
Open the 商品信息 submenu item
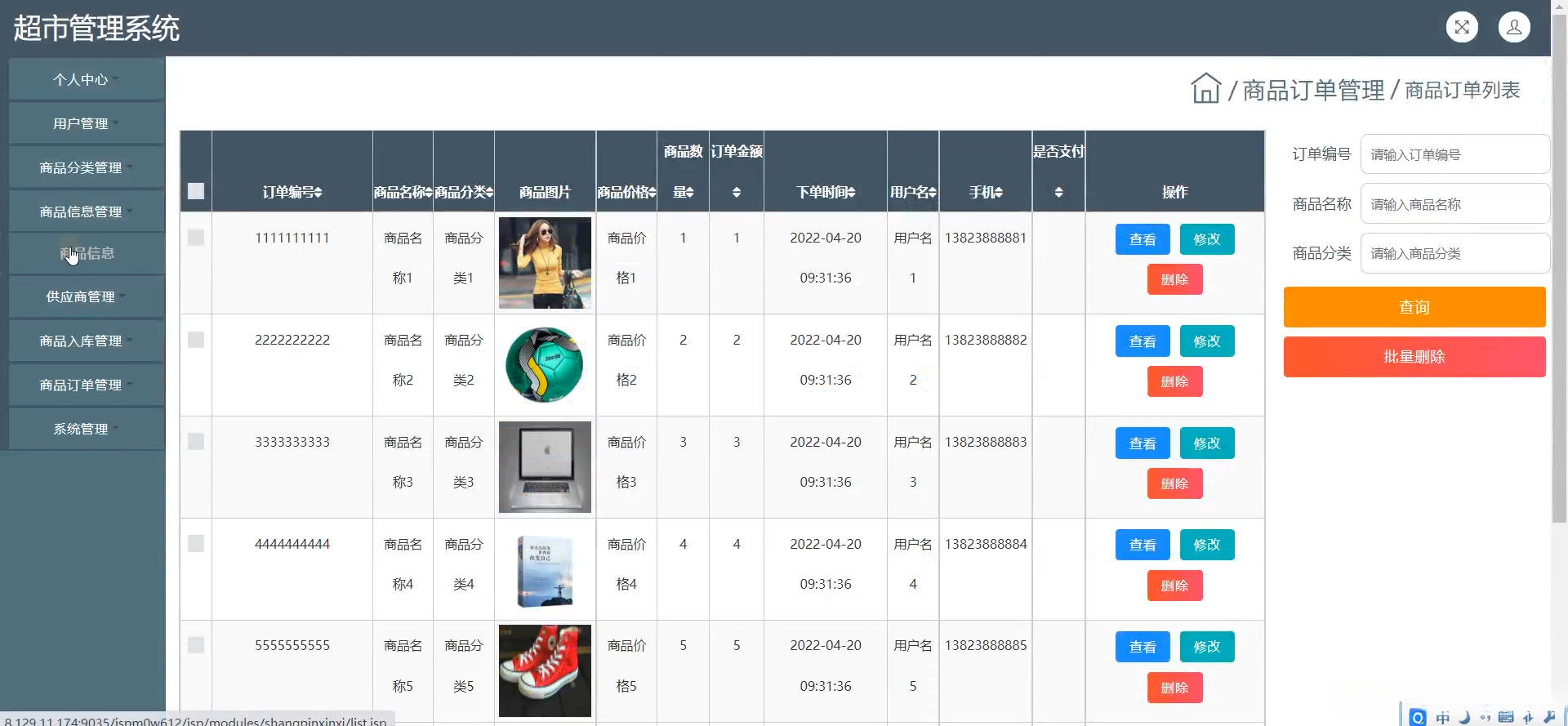point(87,253)
